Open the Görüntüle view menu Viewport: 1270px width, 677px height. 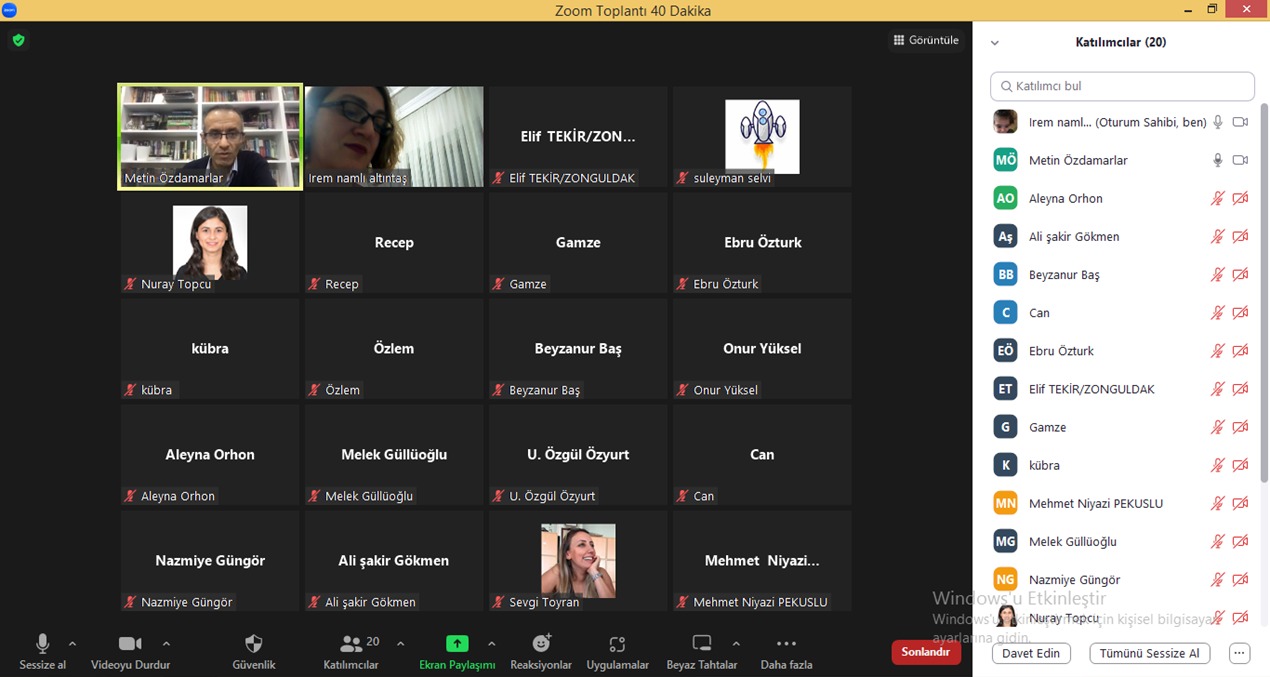click(926, 40)
